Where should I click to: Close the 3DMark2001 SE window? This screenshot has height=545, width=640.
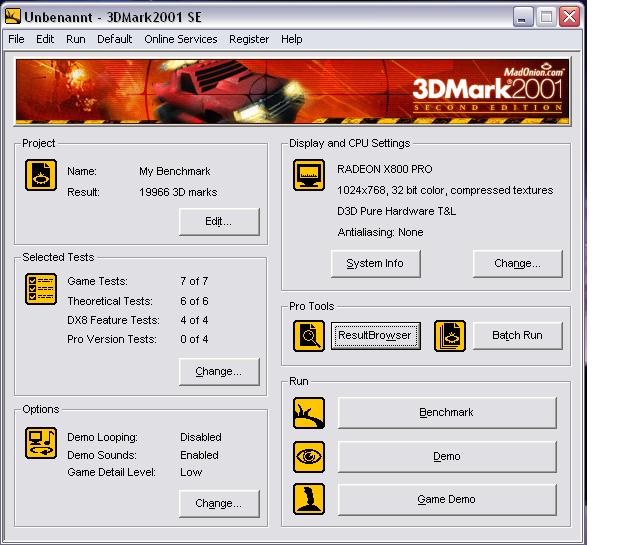(569, 17)
